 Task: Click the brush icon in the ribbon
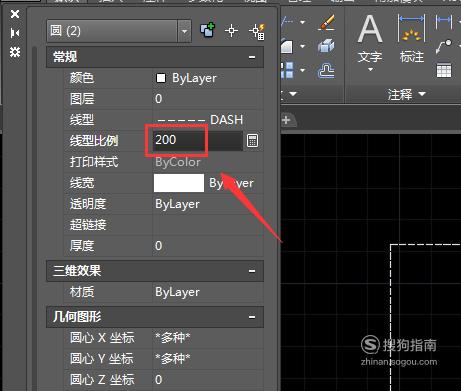(x=326, y=23)
